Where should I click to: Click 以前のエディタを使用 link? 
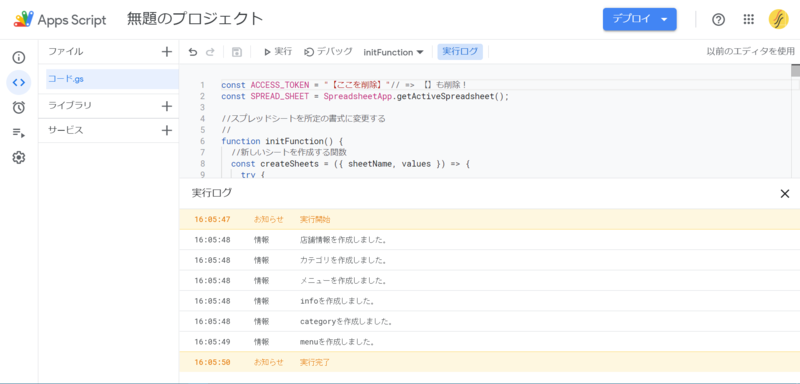click(x=751, y=52)
